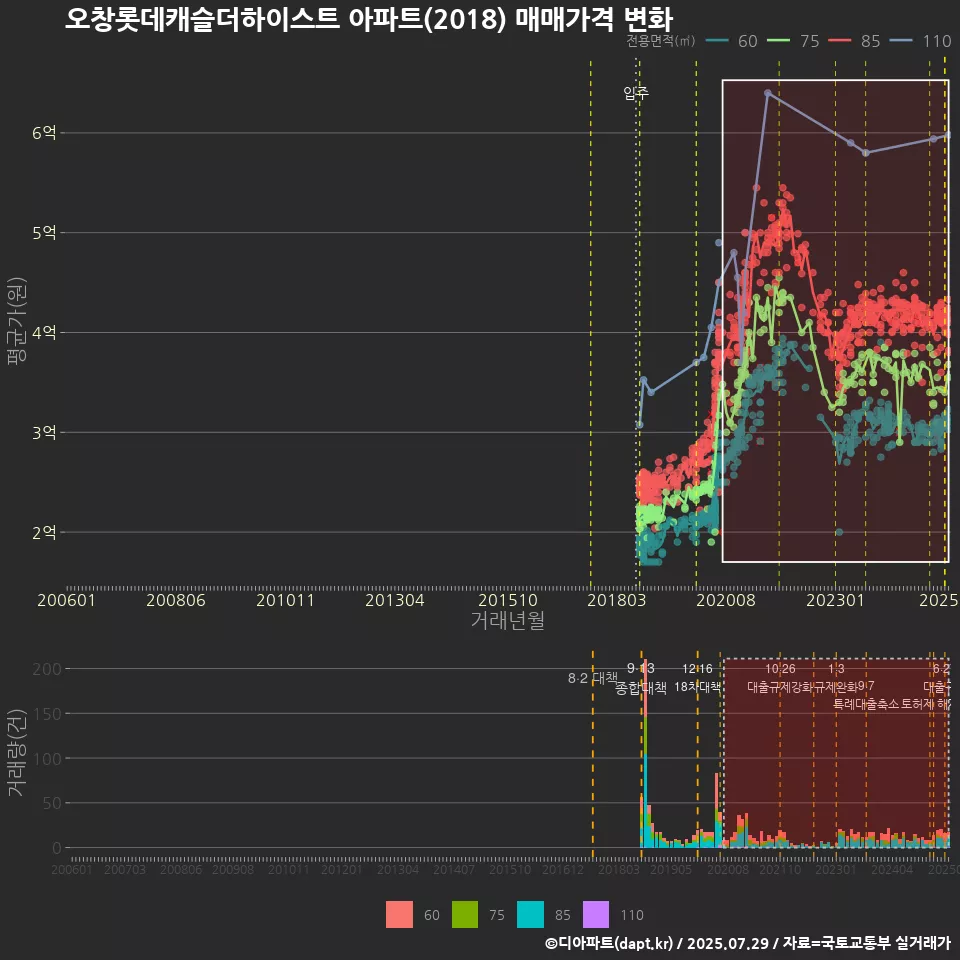Click '202404' on the volume chart x-axis
Viewport: 960px width, 960px height.
click(891, 869)
